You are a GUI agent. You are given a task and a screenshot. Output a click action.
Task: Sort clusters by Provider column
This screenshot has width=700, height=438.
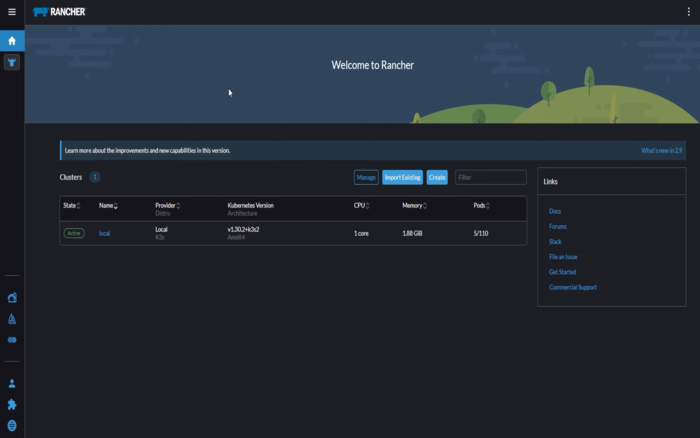(167, 205)
